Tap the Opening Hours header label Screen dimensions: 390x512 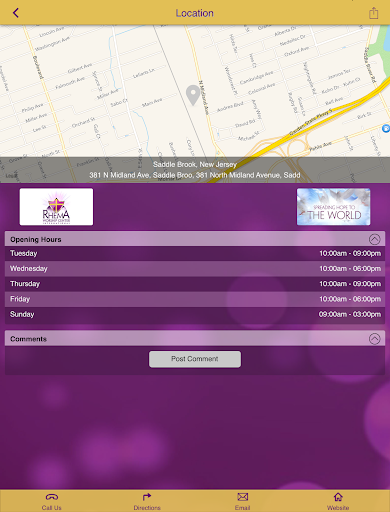(36, 239)
